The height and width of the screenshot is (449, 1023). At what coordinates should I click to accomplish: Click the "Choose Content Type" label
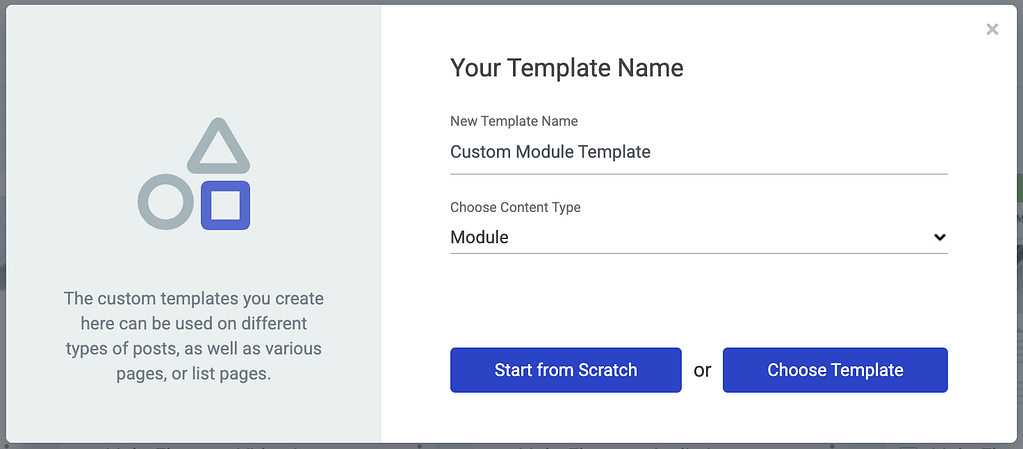515,207
